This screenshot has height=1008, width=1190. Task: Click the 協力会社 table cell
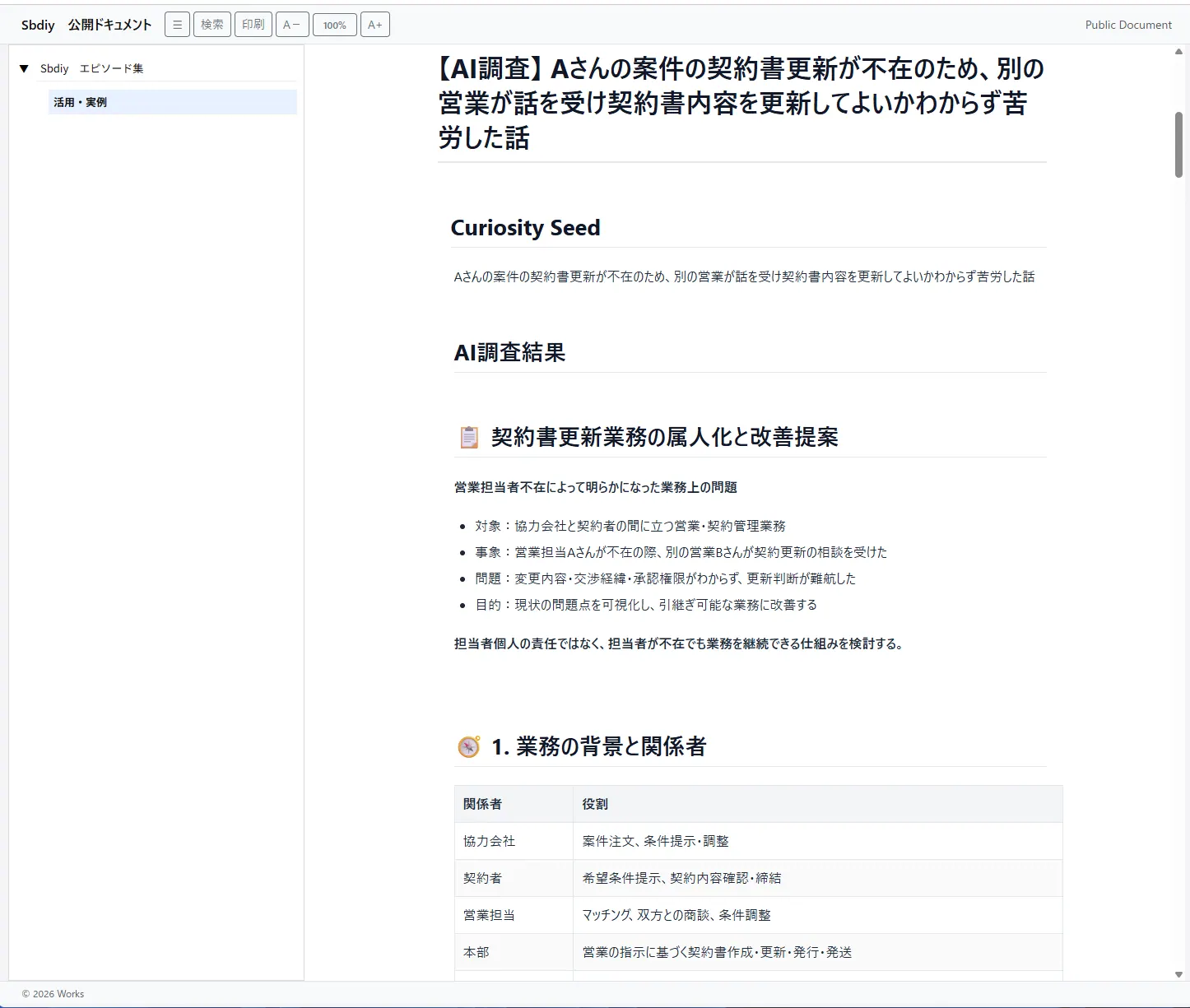514,841
